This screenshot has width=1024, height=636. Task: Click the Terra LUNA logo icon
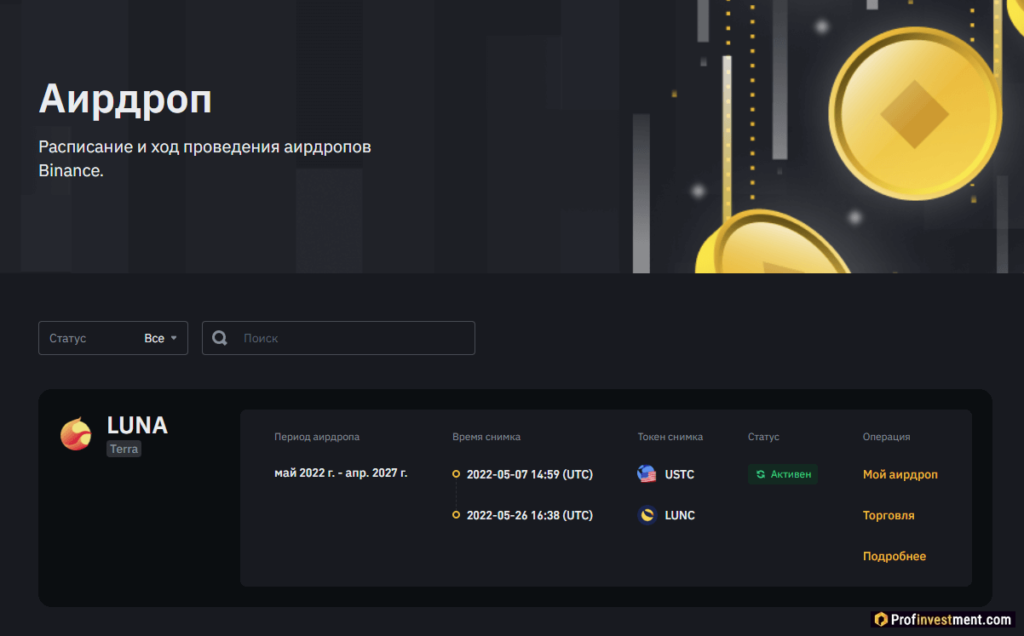point(76,434)
